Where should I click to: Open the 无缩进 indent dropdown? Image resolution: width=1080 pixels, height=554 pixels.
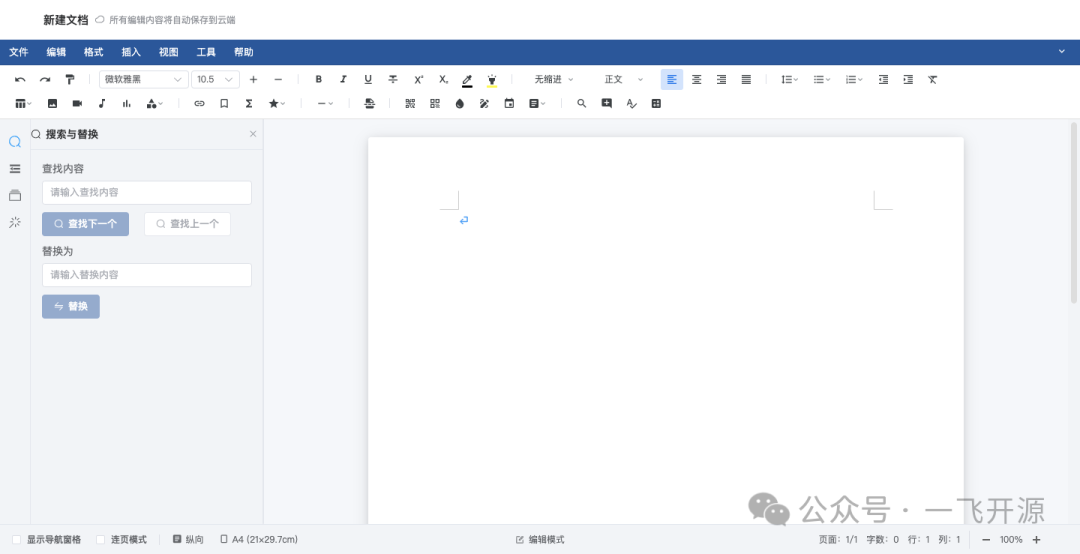pyautogui.click(x=554, y=80)
